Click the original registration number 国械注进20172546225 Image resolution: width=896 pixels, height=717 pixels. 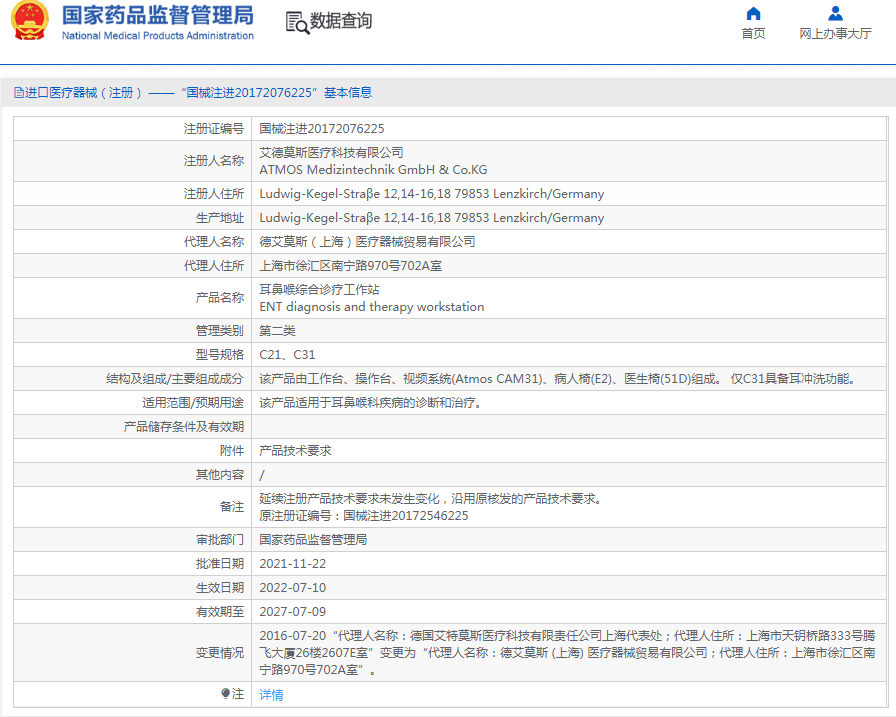pyautogui.click(x=405, y=516)
